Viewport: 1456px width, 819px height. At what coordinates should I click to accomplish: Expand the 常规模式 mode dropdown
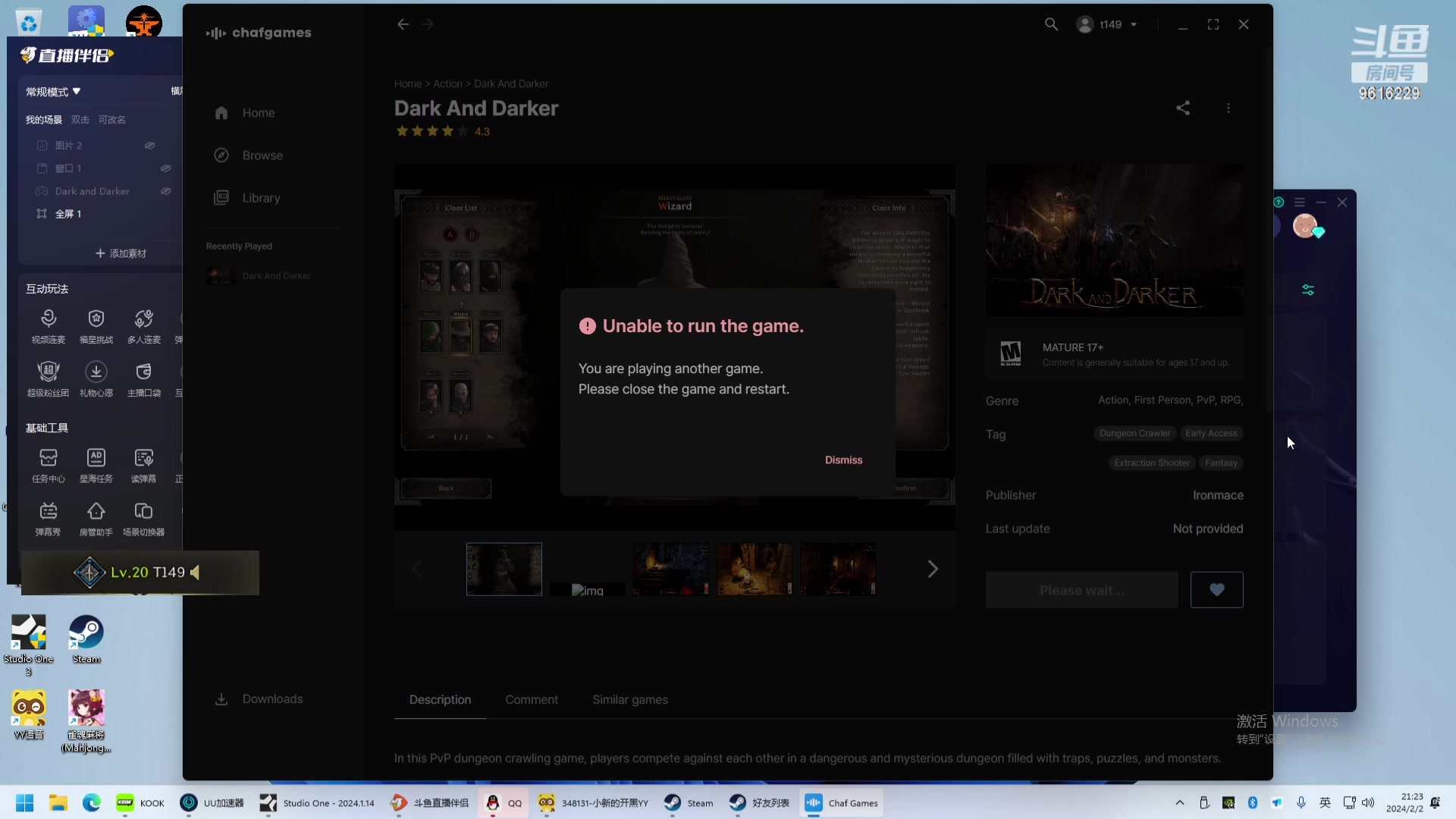point(53,92)
